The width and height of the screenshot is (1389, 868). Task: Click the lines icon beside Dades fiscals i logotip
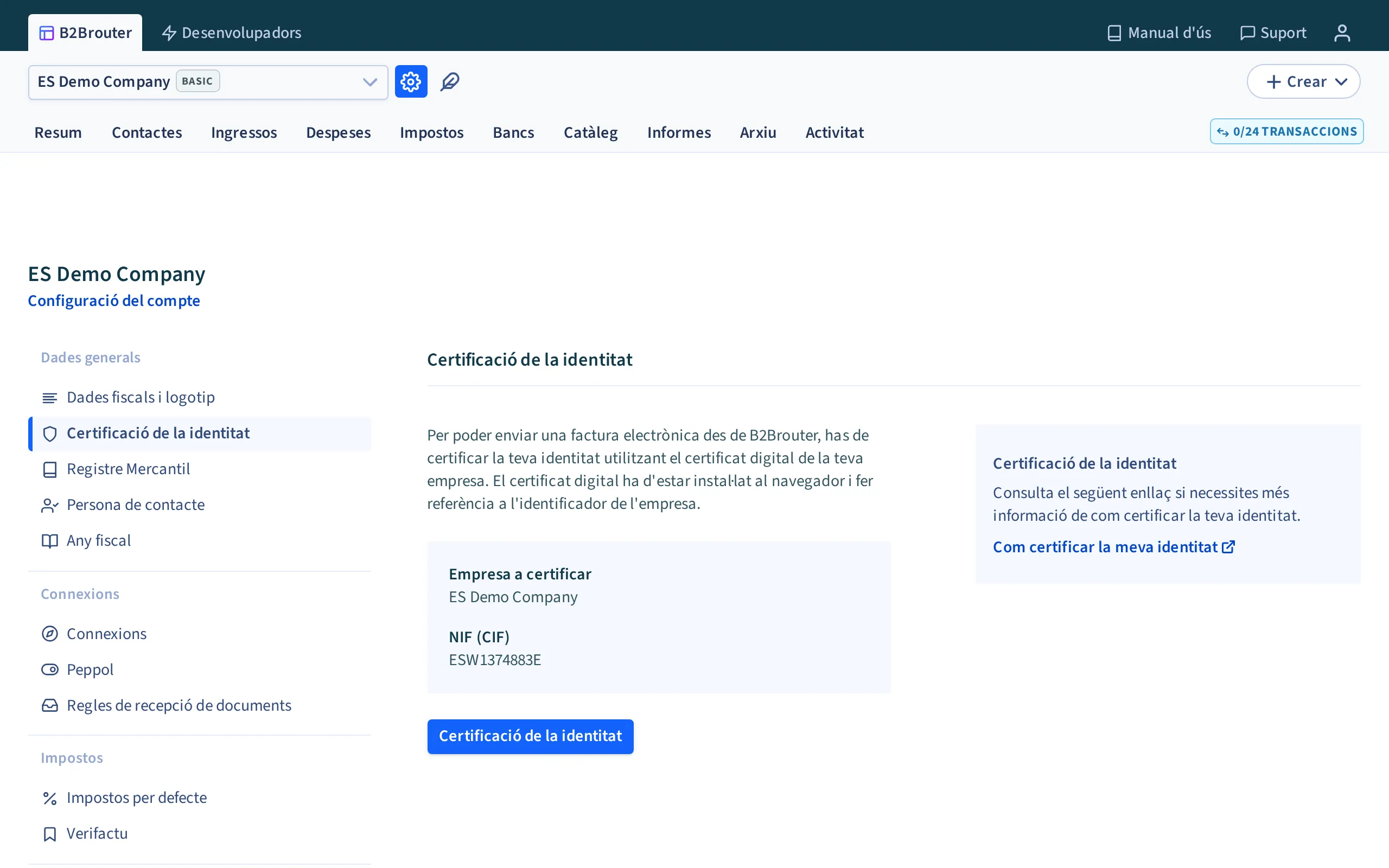coord(50,398)
